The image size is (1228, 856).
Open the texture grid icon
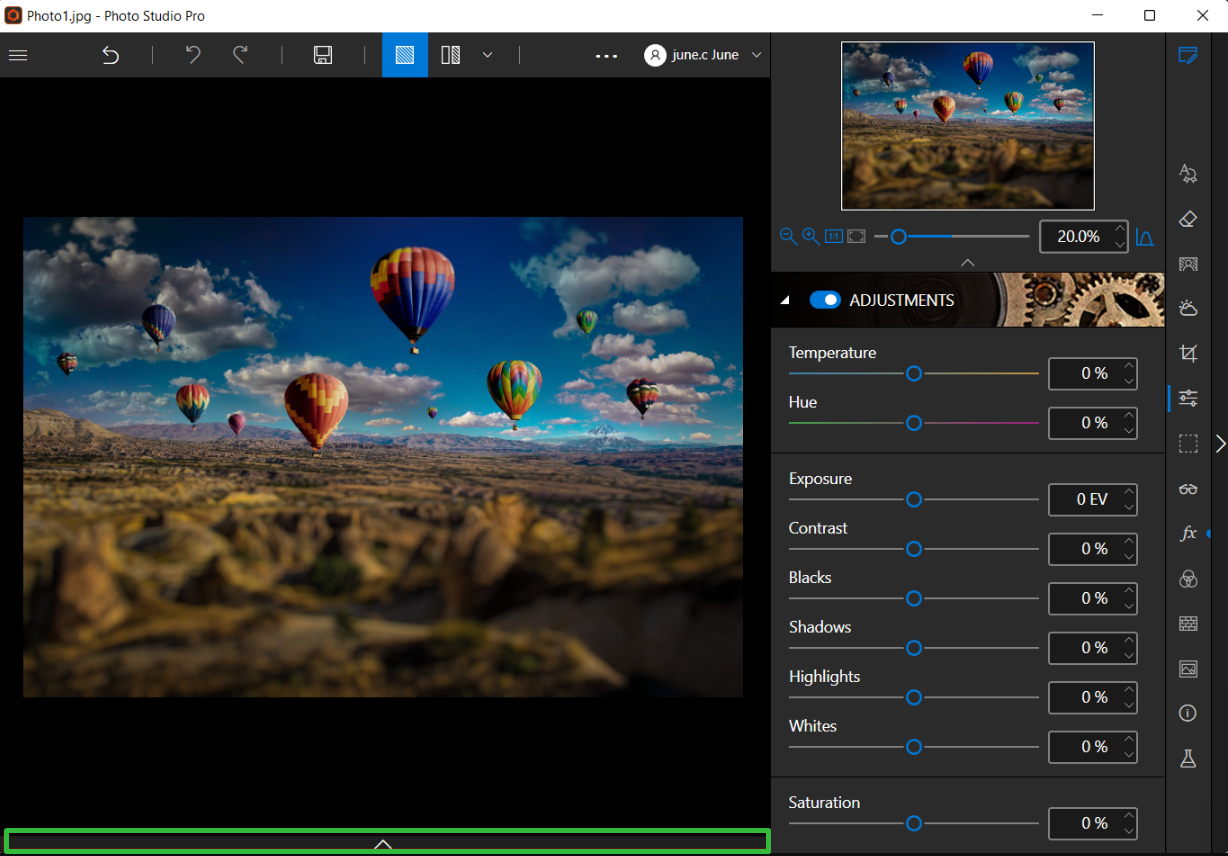click(x=1188, y=623)
